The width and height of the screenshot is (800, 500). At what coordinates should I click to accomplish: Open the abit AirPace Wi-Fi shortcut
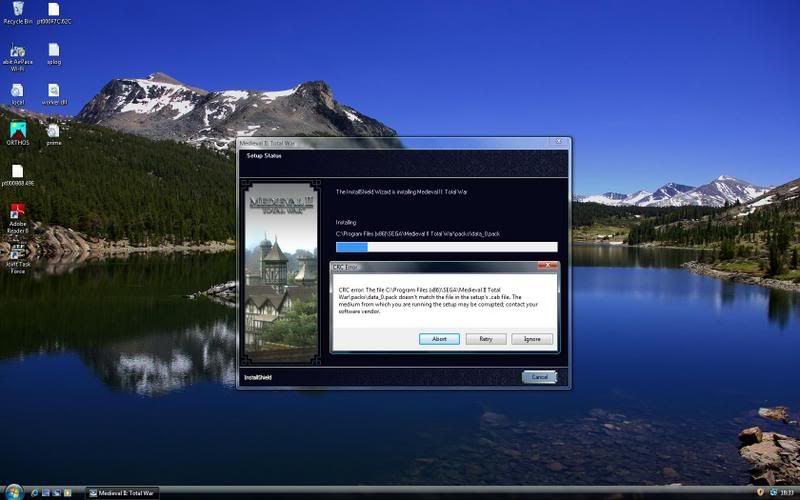tap(18, 56)
